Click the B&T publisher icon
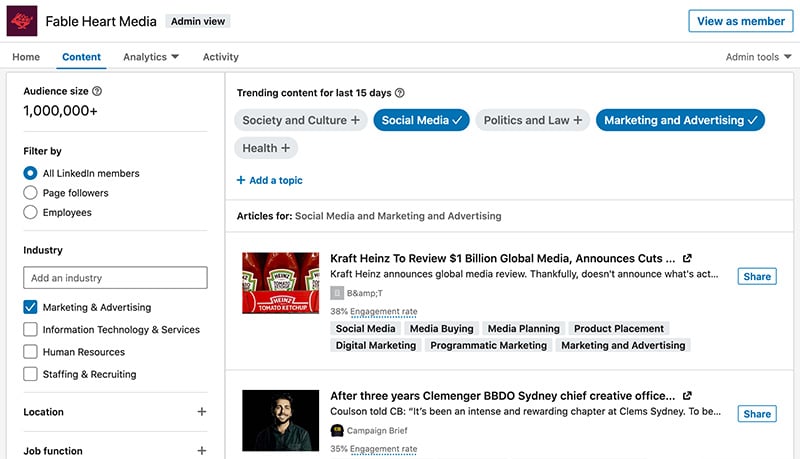The width and height of the screenshot is (800, 459). click(x=337, y=293)
